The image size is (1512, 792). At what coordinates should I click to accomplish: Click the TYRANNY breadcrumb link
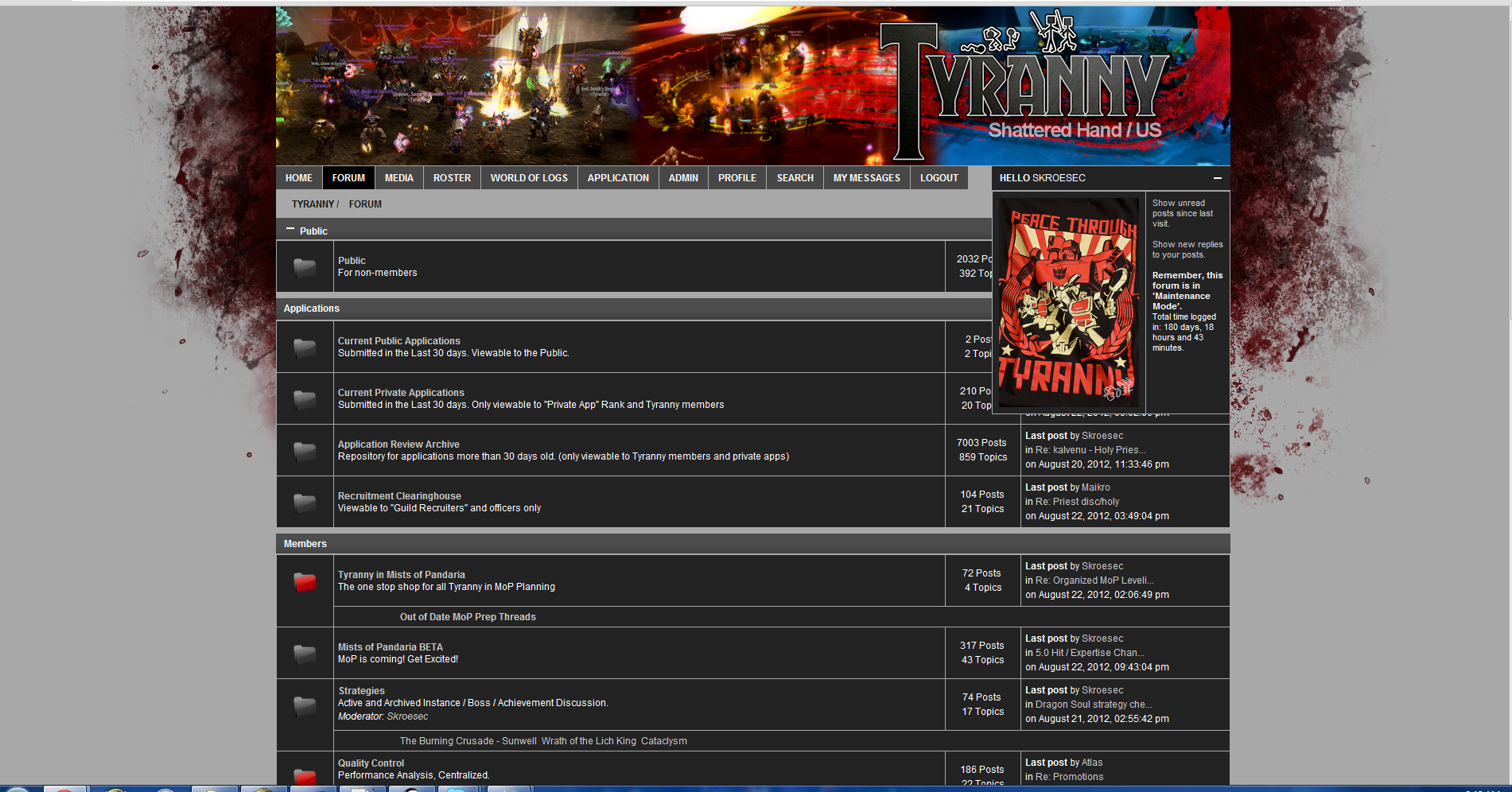click(313, 204)
